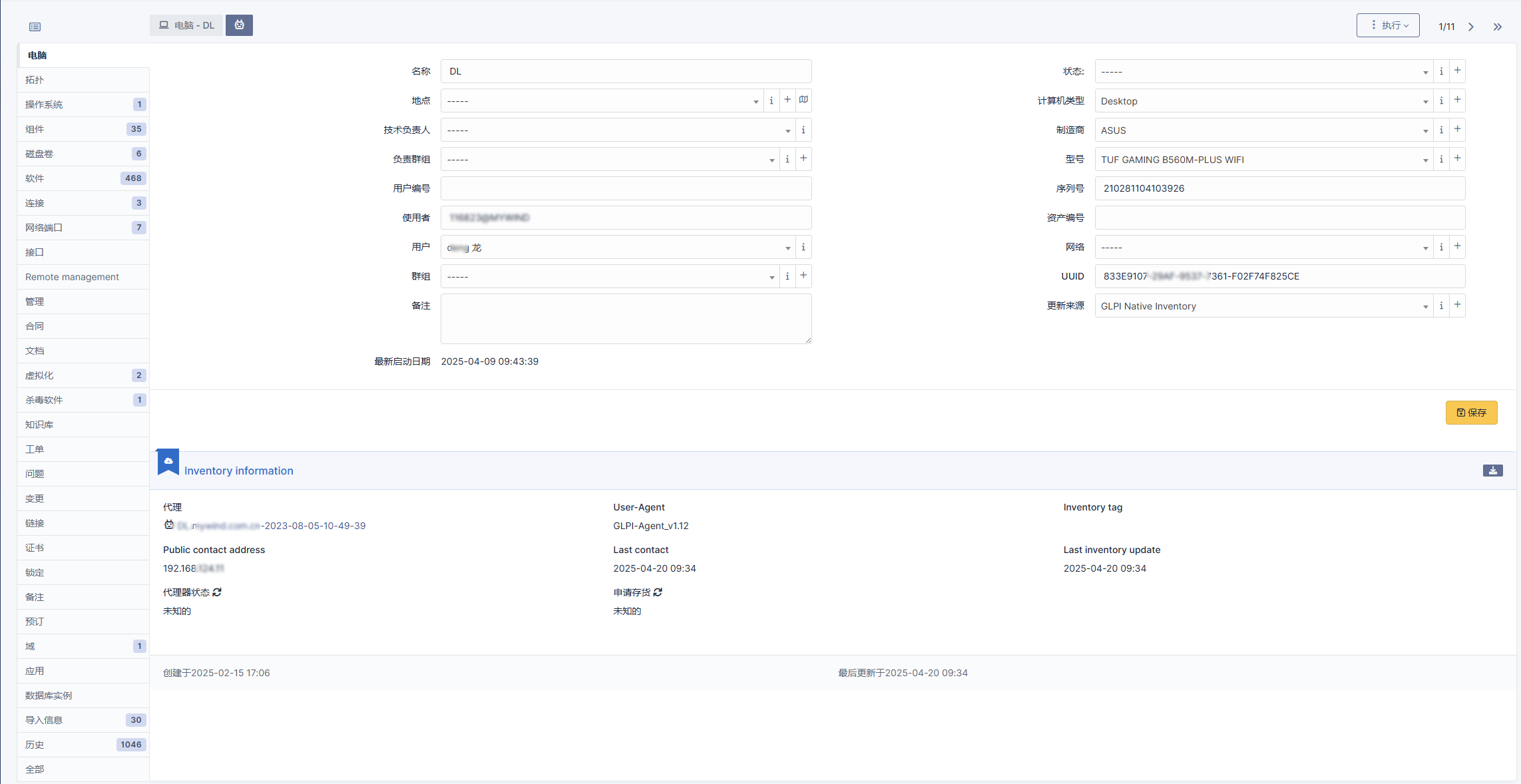Open the agent robot icon tab
The width and height of the screenshot is (1521, 784).
point(239,25)
